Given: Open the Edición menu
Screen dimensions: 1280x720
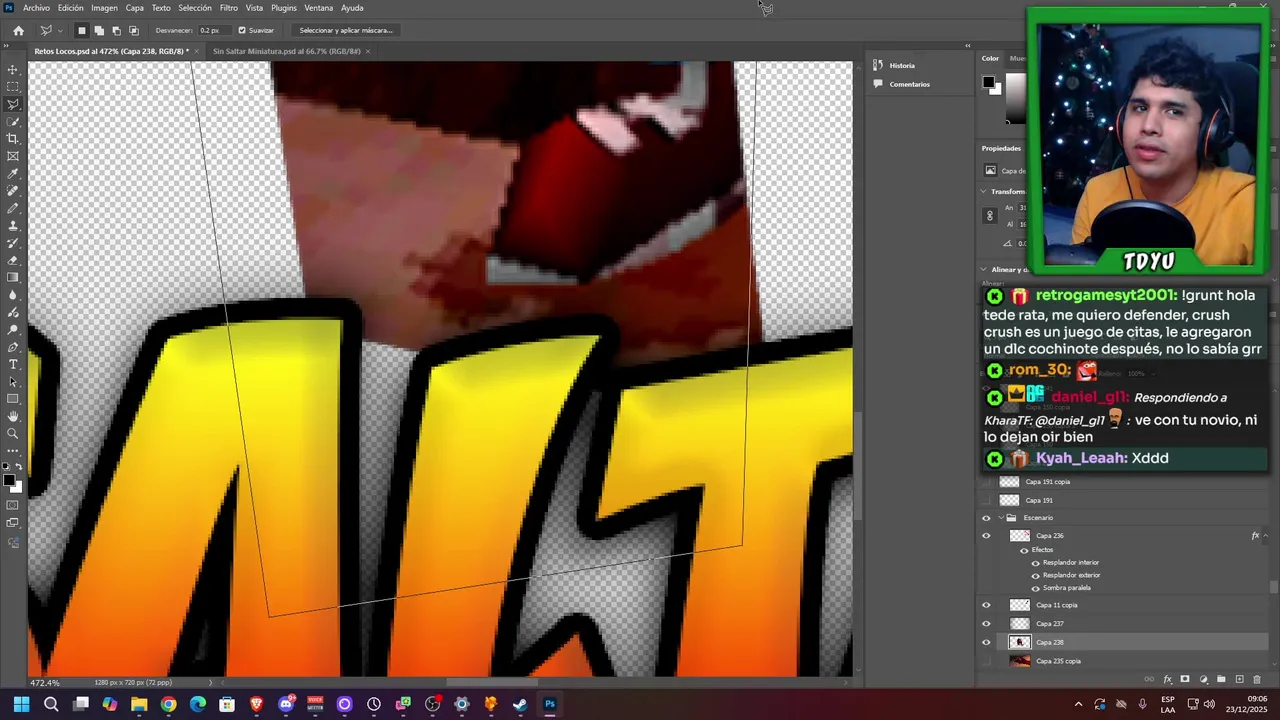Looking at the screenshot, I should coord(71,8).
